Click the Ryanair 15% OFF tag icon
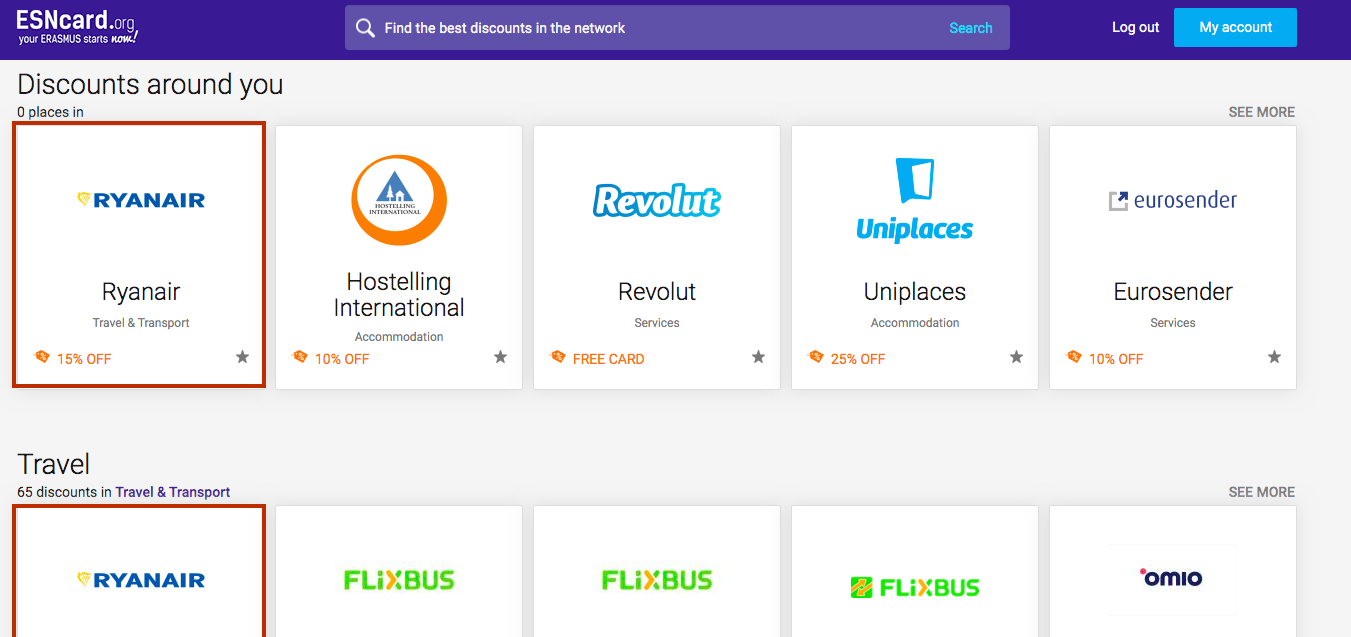The width and height of the screenshot is (1351, 637). 42,356
